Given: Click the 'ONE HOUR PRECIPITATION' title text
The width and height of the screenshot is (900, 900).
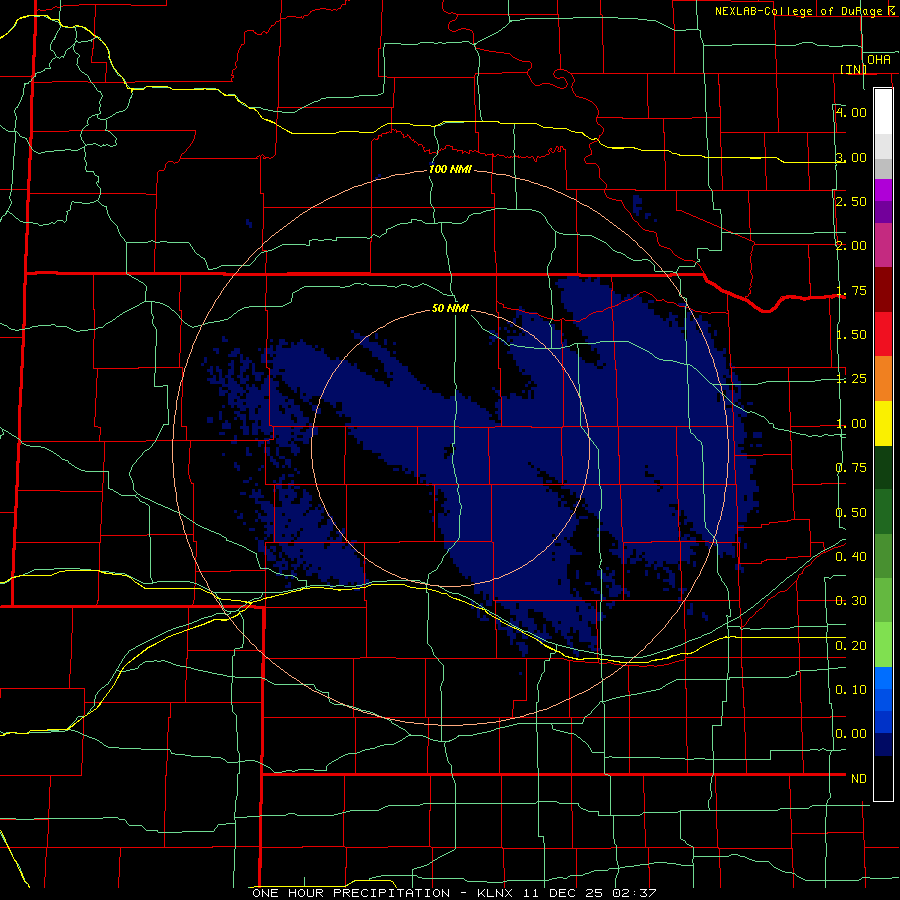Looking at the screenshot, I should 351,893.
